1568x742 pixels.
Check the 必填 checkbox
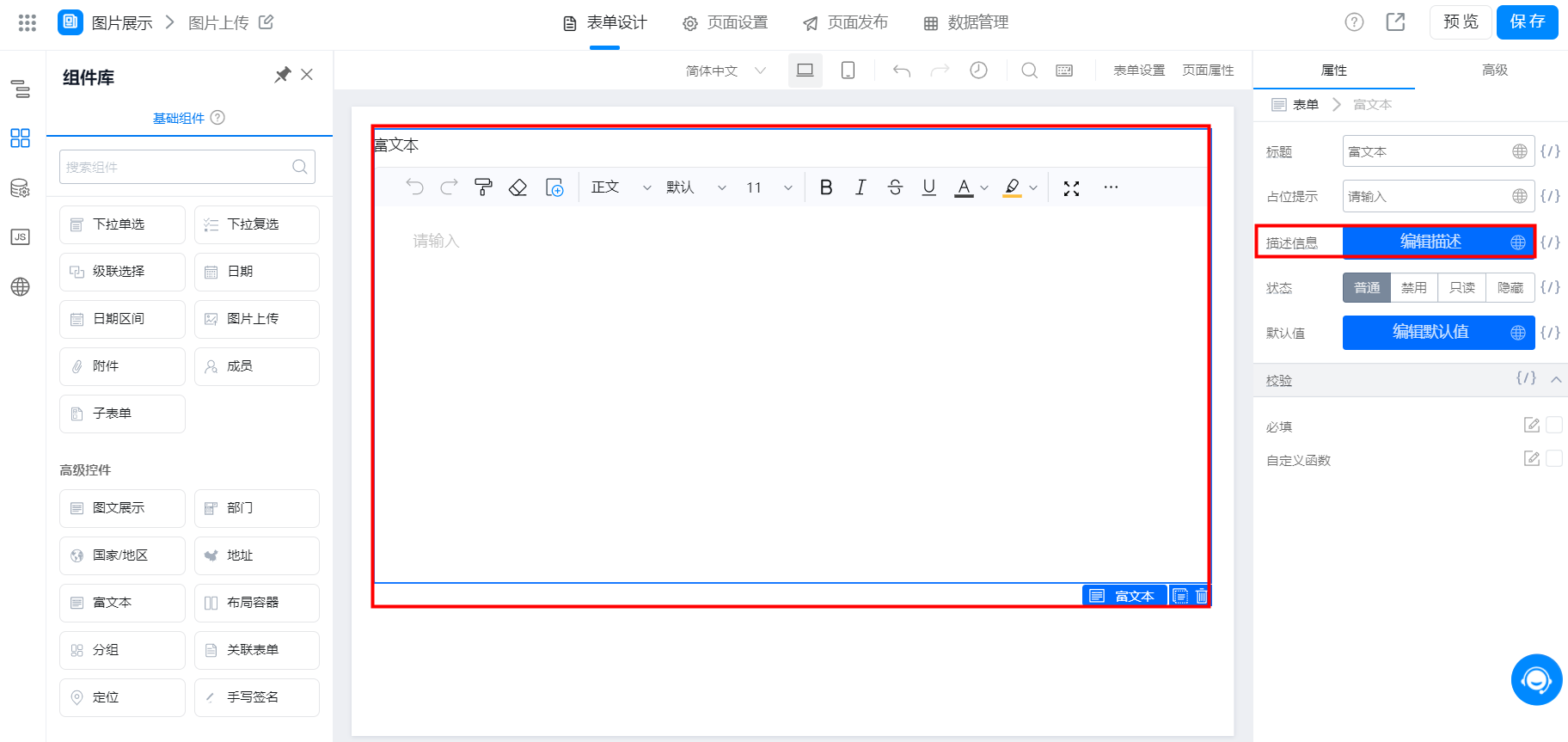[1554, 425]
